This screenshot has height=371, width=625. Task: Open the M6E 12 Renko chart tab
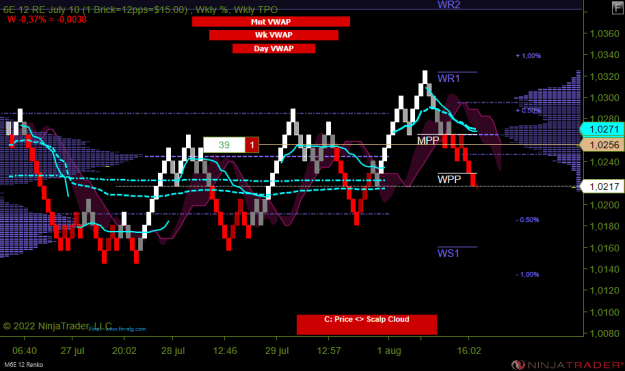tap(24, 364)
